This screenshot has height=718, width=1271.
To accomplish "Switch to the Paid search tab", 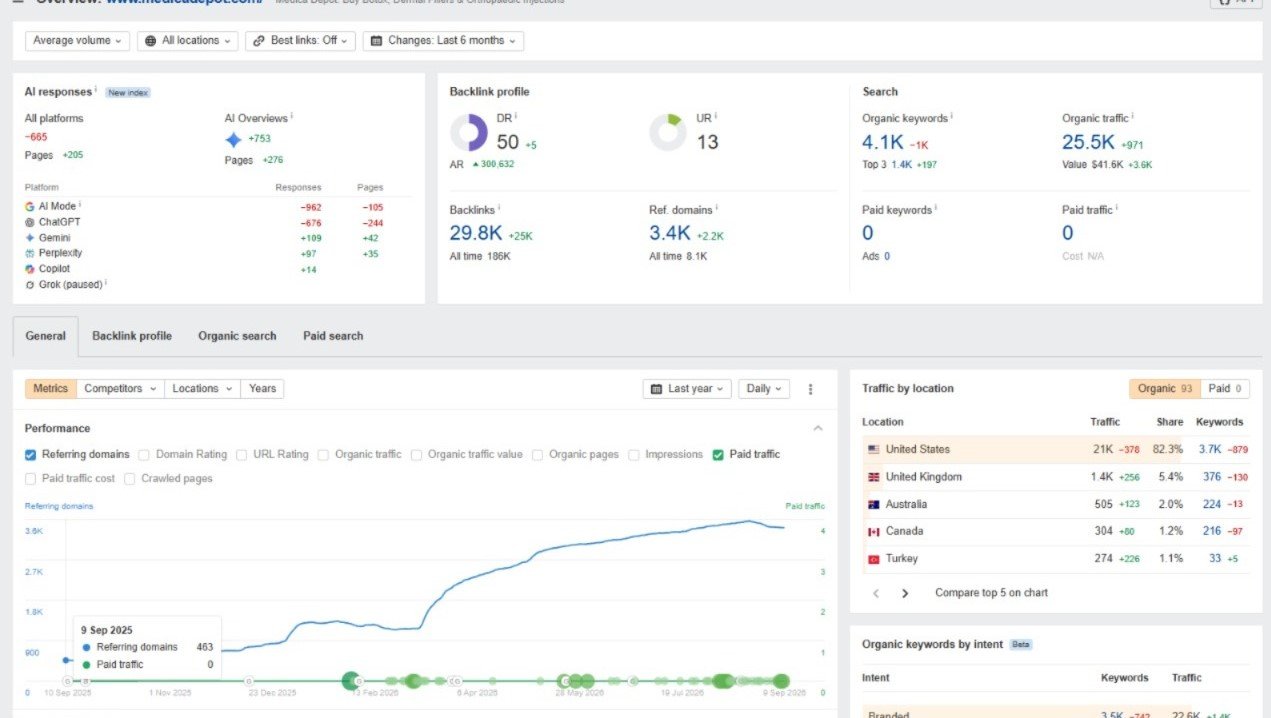I will (x=333, y=336).
